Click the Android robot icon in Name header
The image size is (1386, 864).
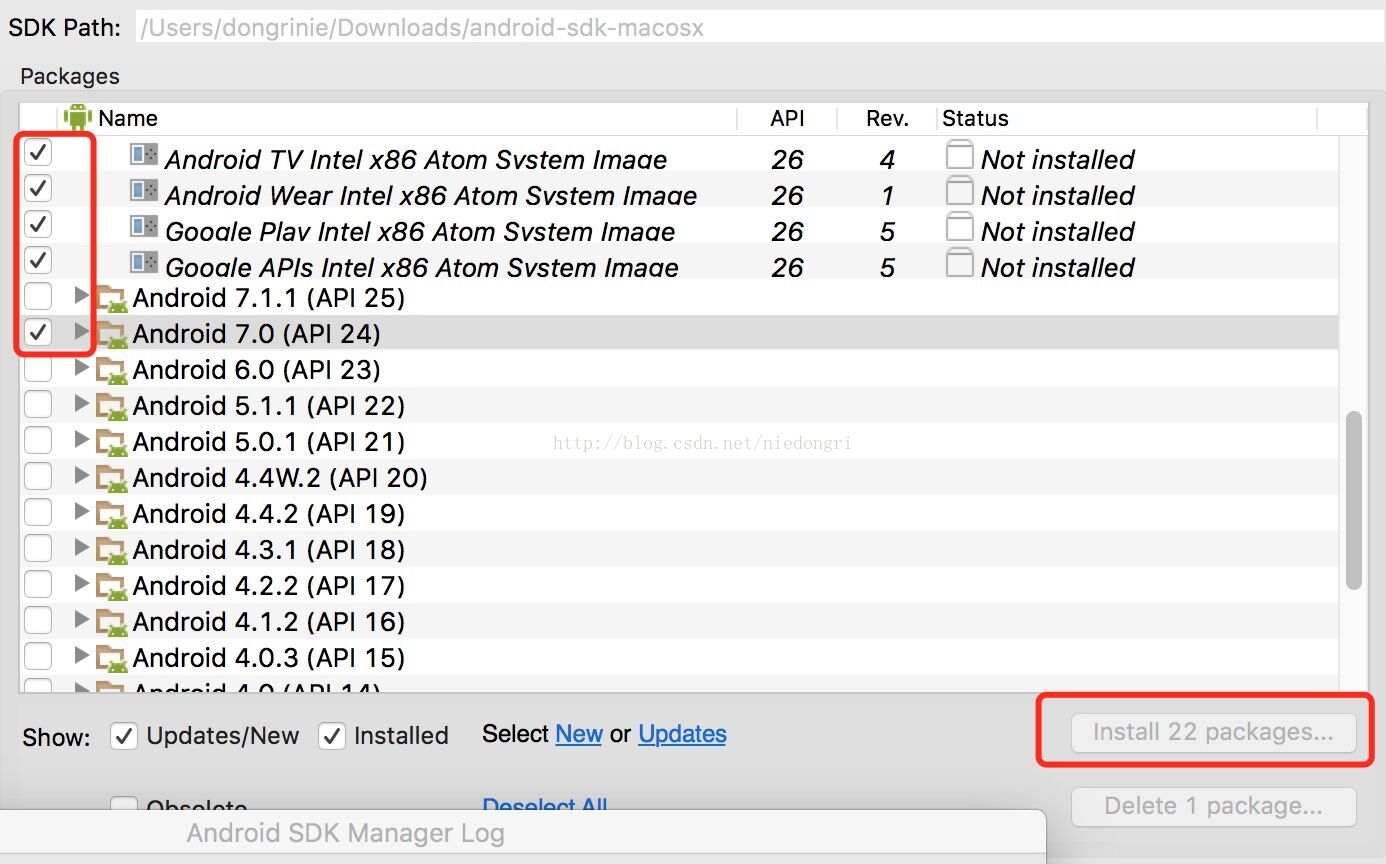pyautogui.click(x=77, y=117)
